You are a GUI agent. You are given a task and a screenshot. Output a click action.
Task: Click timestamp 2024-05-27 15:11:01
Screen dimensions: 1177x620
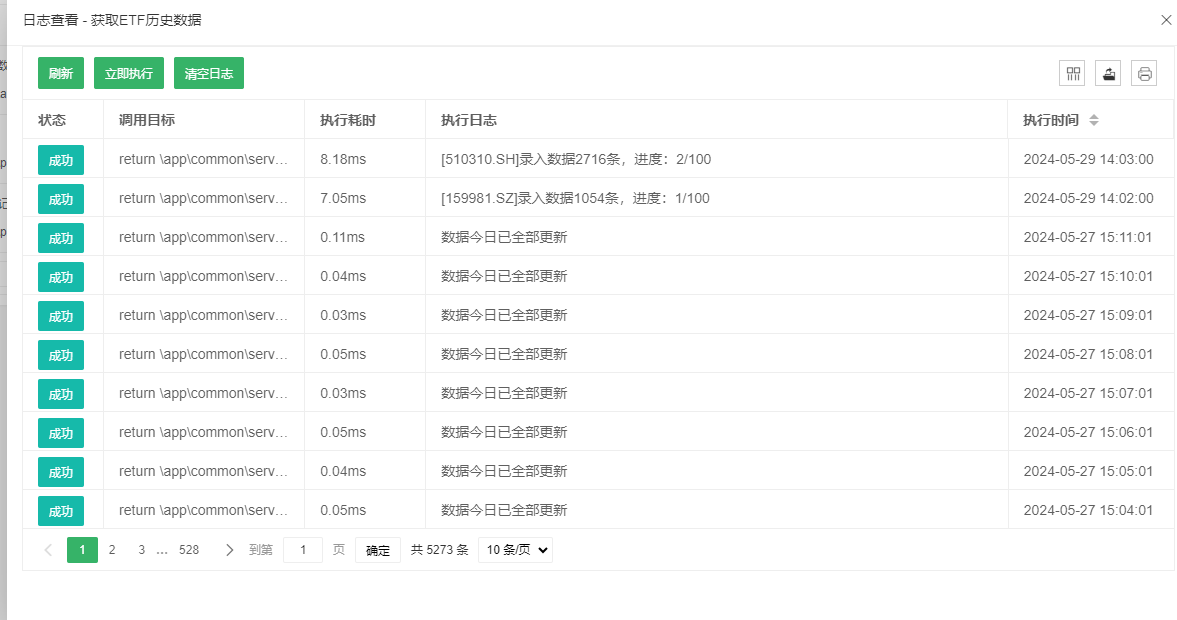click(x=1088, y=237)
